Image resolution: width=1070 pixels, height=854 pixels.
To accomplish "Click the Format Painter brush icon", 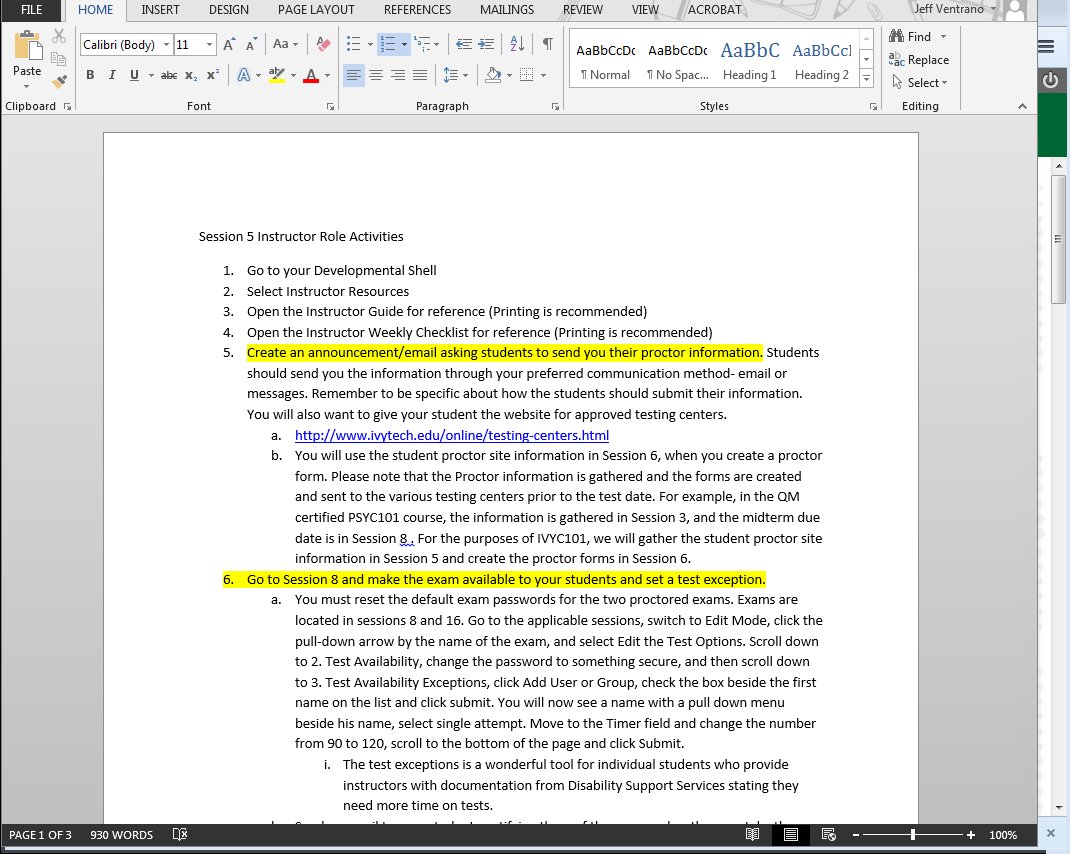I will (x=59, y=80).
